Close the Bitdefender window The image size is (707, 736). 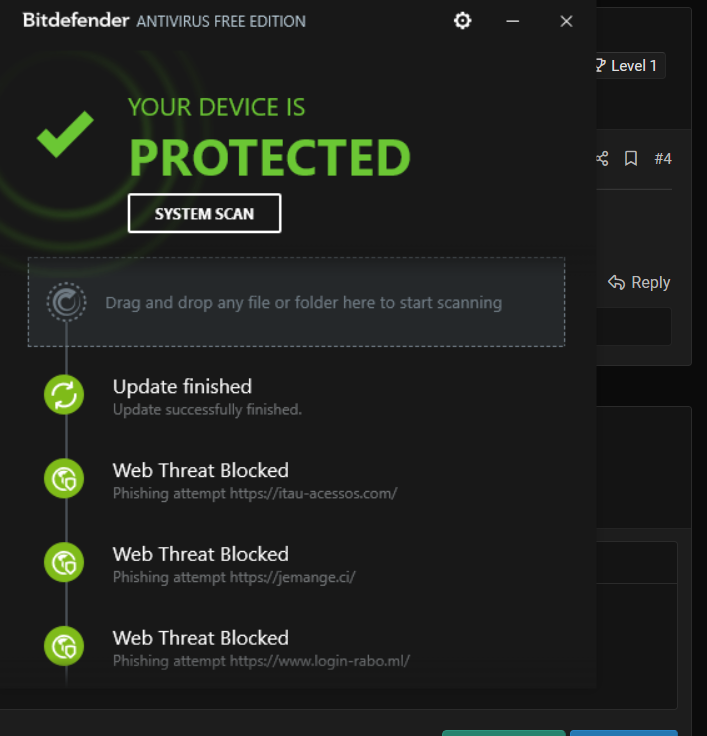tap(566, 21)
